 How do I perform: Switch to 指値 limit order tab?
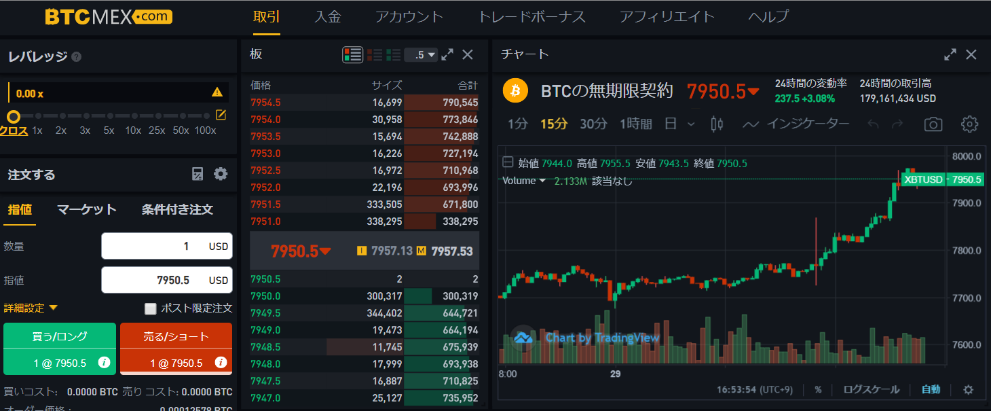[20, 209]
